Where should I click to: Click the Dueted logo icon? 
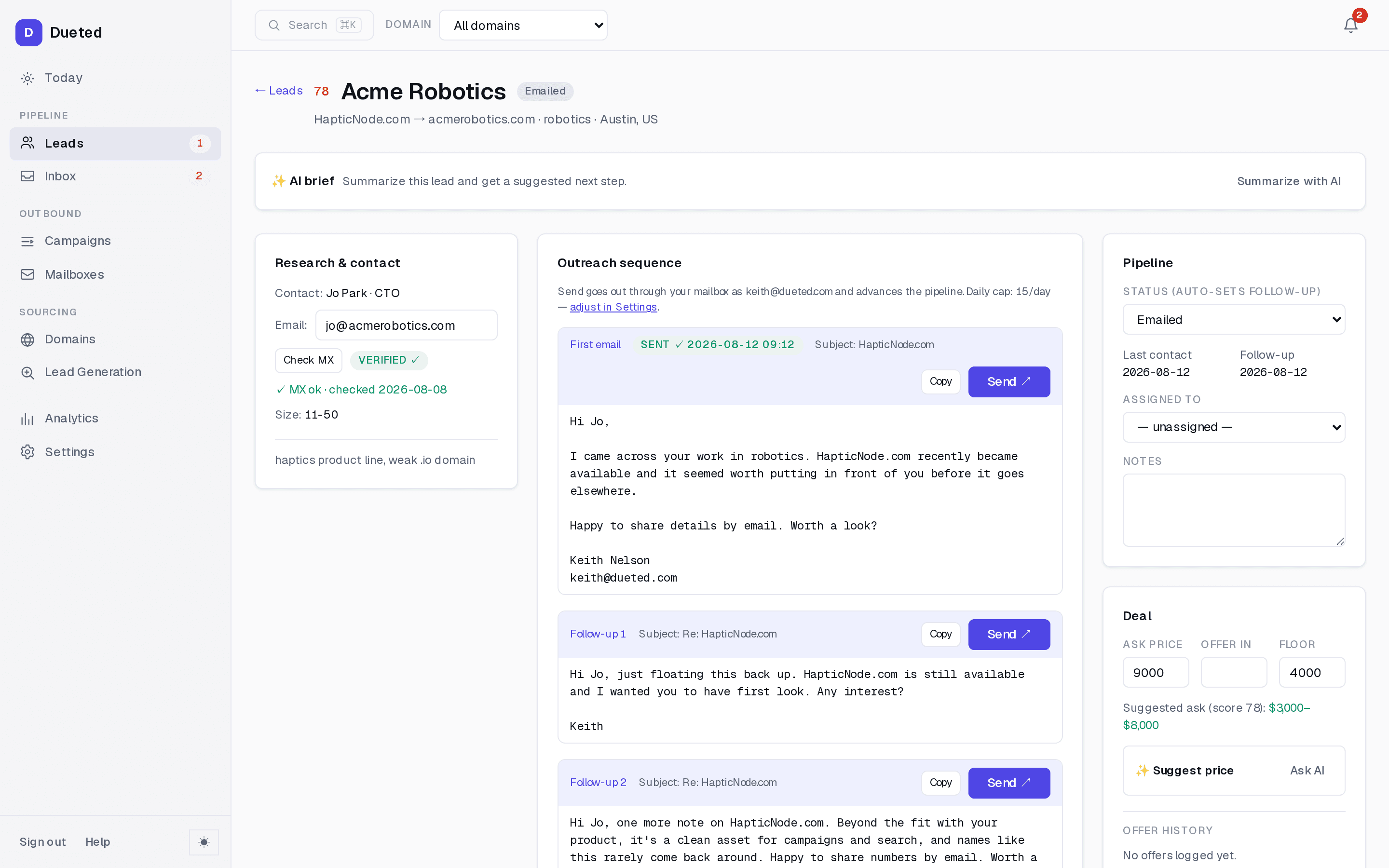point(29,33)
